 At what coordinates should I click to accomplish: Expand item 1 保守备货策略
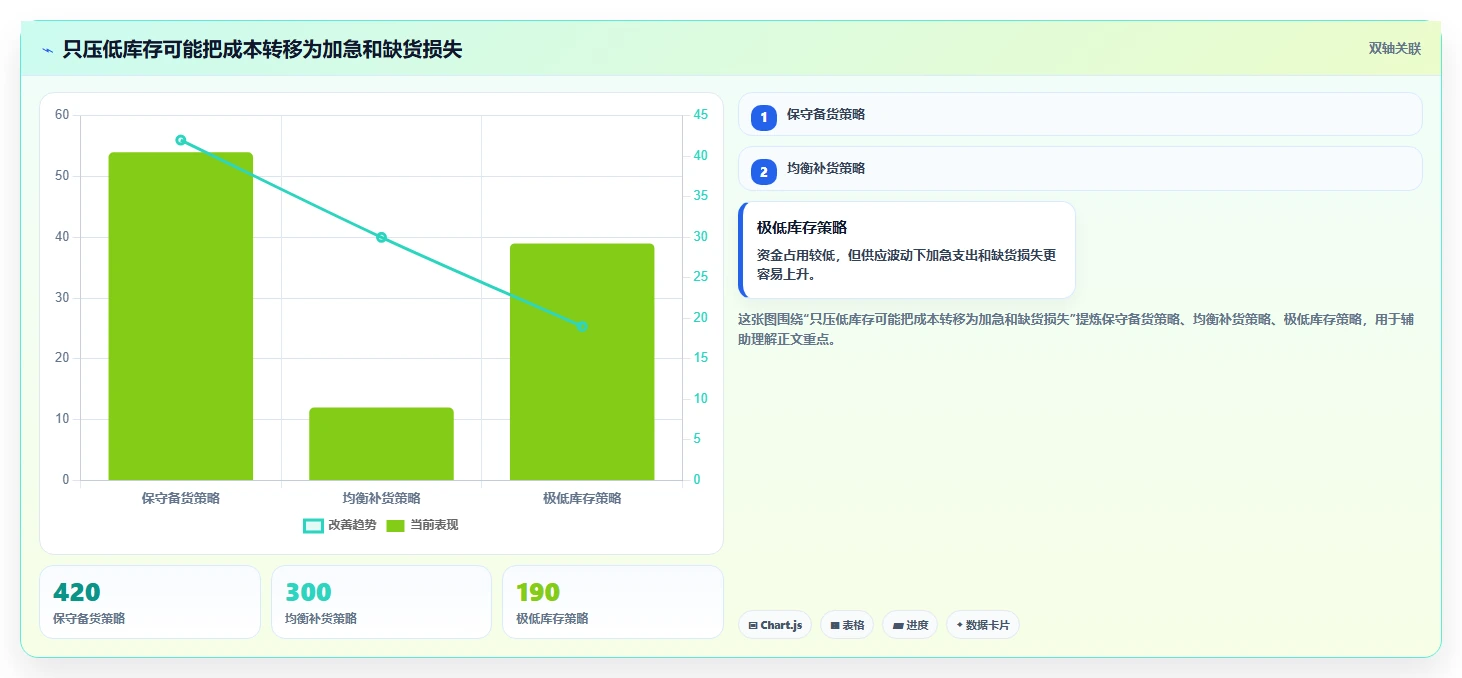[1080, 114]
